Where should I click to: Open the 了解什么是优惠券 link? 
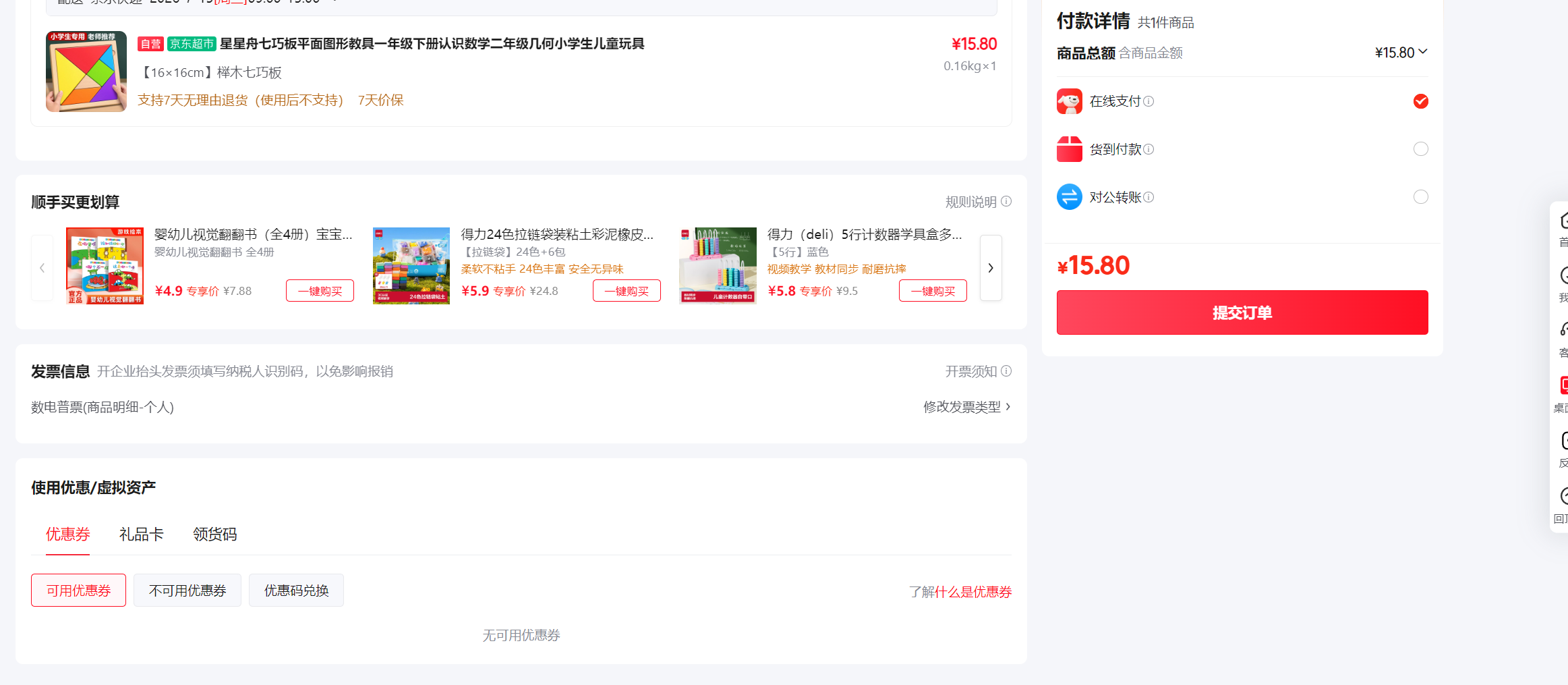[960, 592]
